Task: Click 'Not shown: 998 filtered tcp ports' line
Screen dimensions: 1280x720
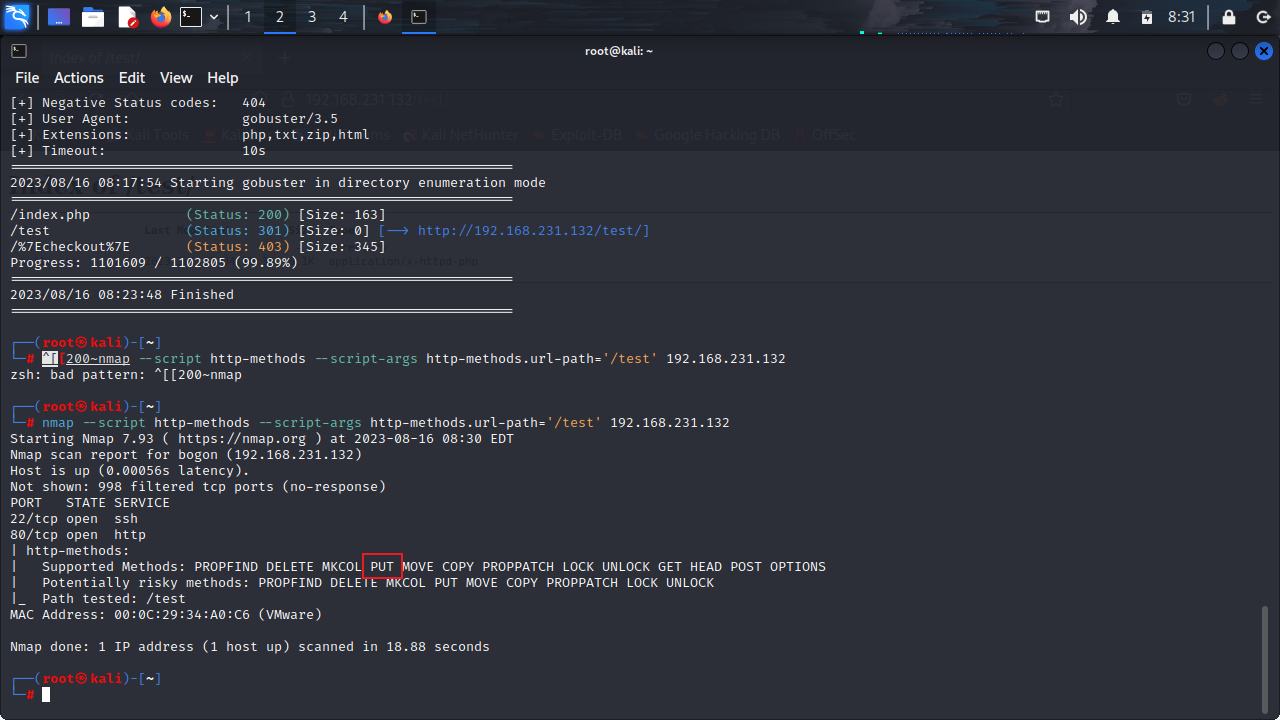Action: [198, 487]
